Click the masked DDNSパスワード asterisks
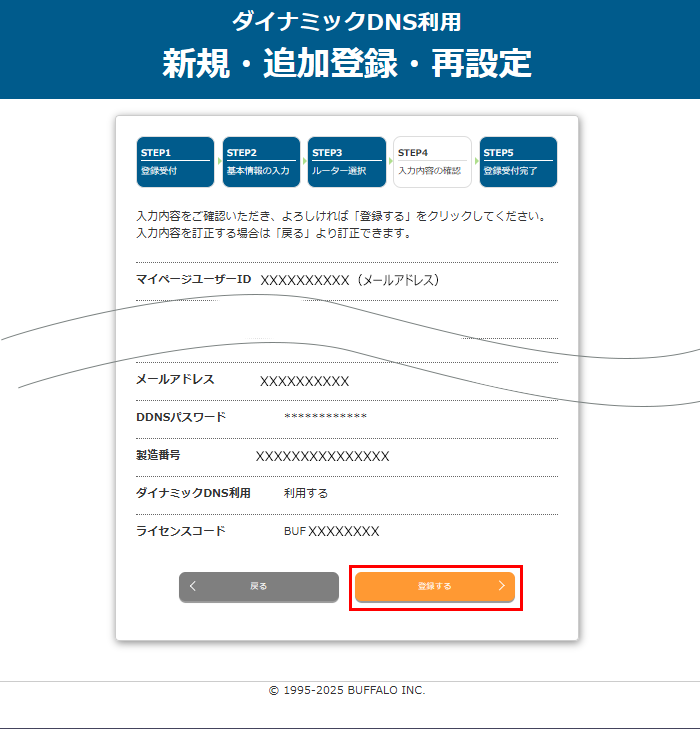Viewport: 700px width, 729px height. point(325,417)
